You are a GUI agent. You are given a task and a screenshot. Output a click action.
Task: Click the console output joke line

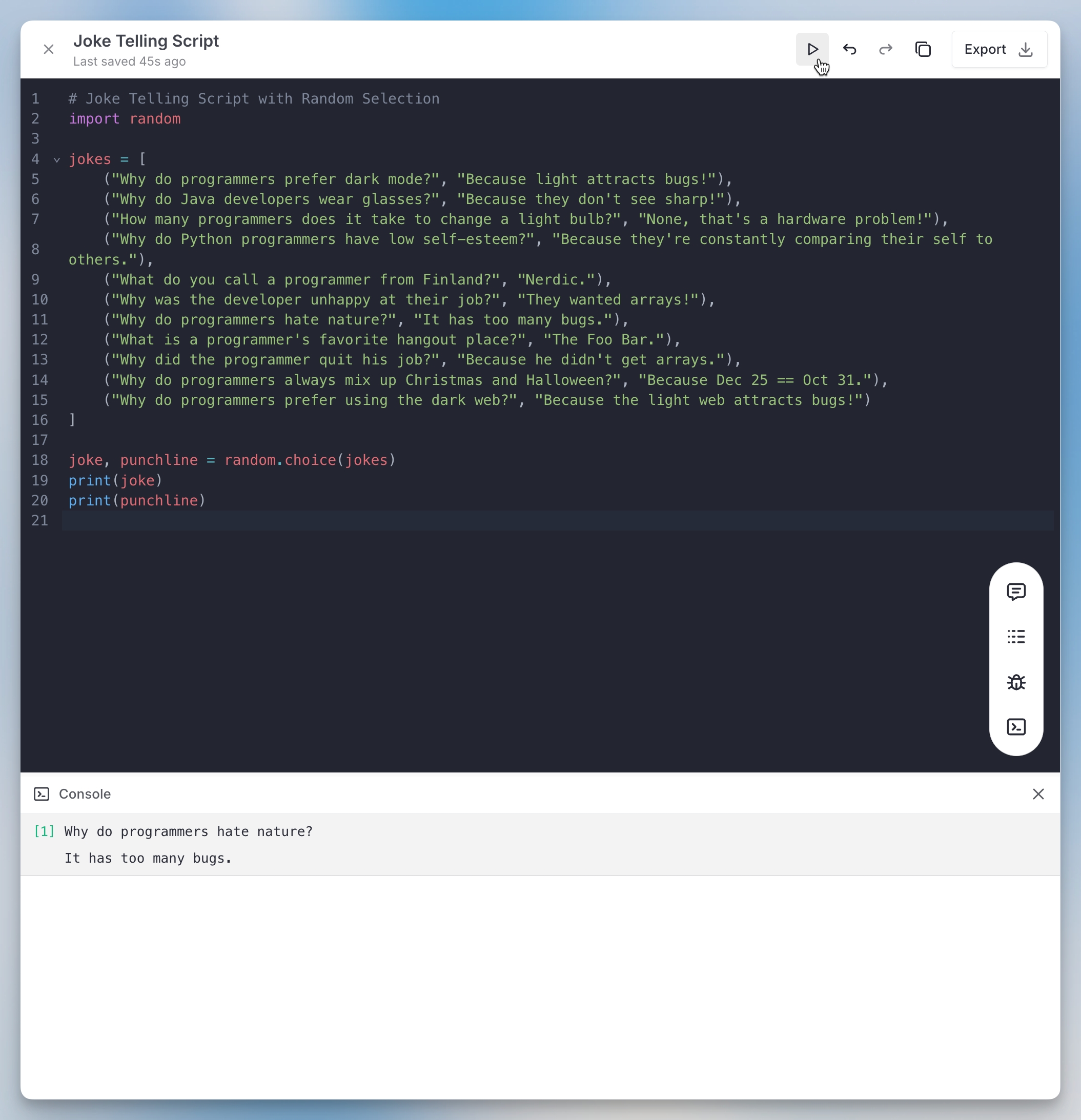click(189, 831)
